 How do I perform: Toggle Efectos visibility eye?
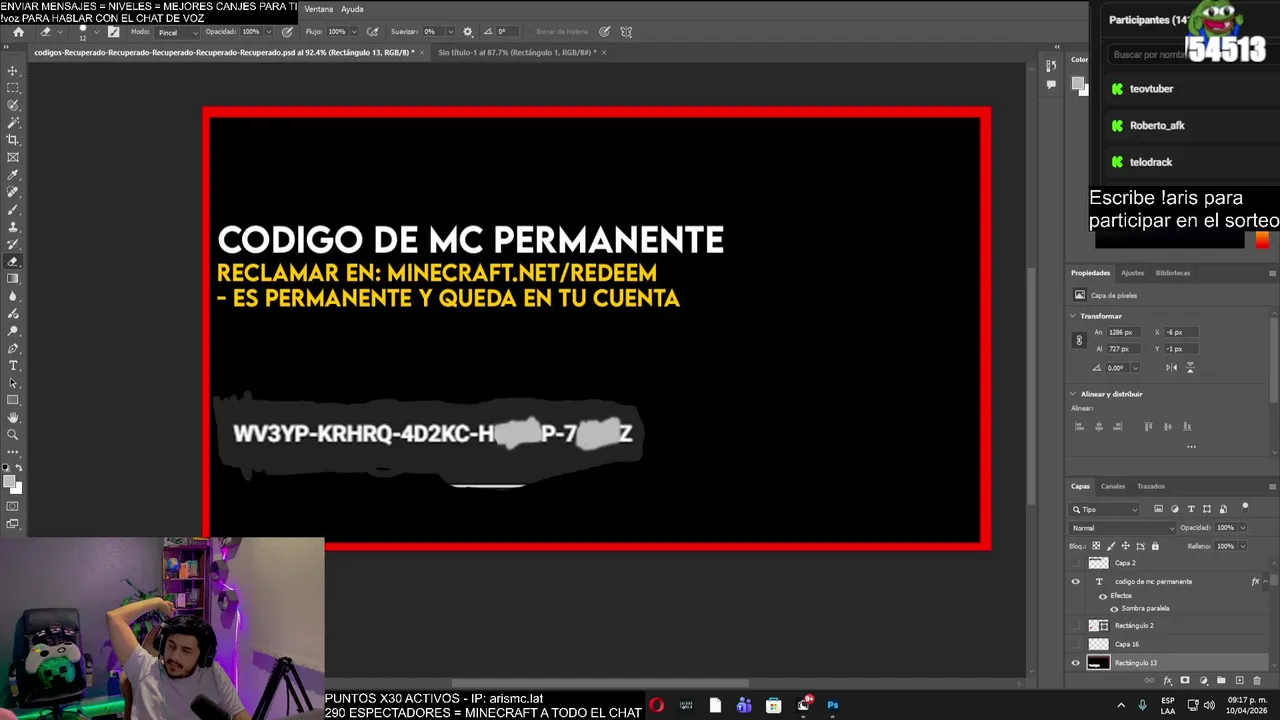(1103, 596)
